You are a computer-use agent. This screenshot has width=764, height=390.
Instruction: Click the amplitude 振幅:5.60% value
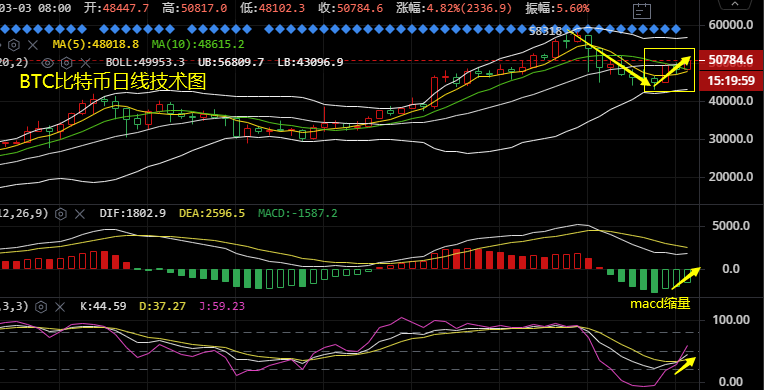click(x=557, y=8)
